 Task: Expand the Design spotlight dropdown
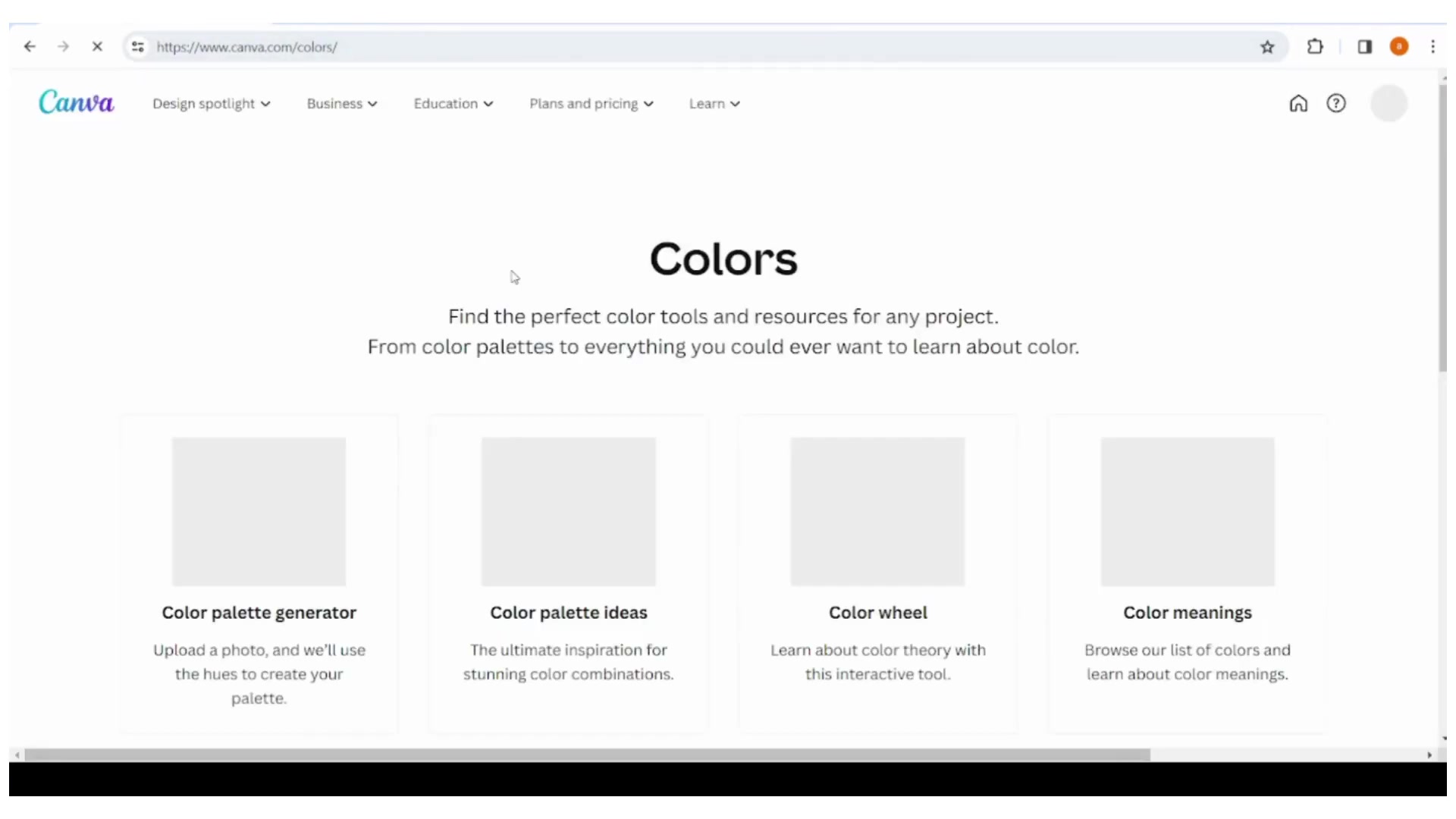pos(211,103)
